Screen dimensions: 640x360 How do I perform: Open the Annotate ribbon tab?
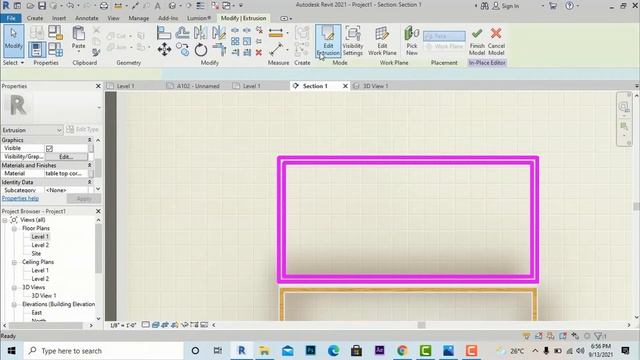coord(87,18)
